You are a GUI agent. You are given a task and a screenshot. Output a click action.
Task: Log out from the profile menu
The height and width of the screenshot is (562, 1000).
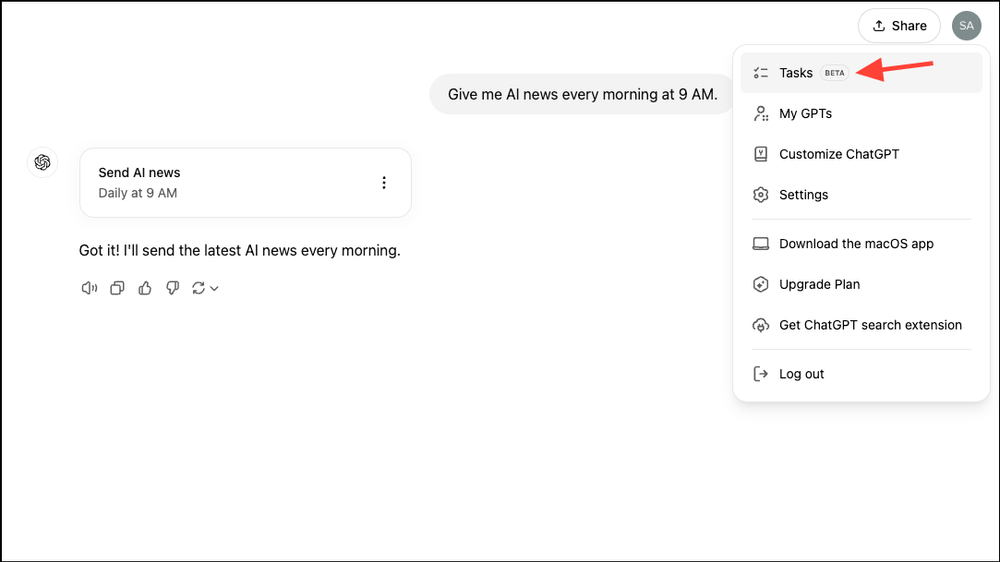[801, 374]
